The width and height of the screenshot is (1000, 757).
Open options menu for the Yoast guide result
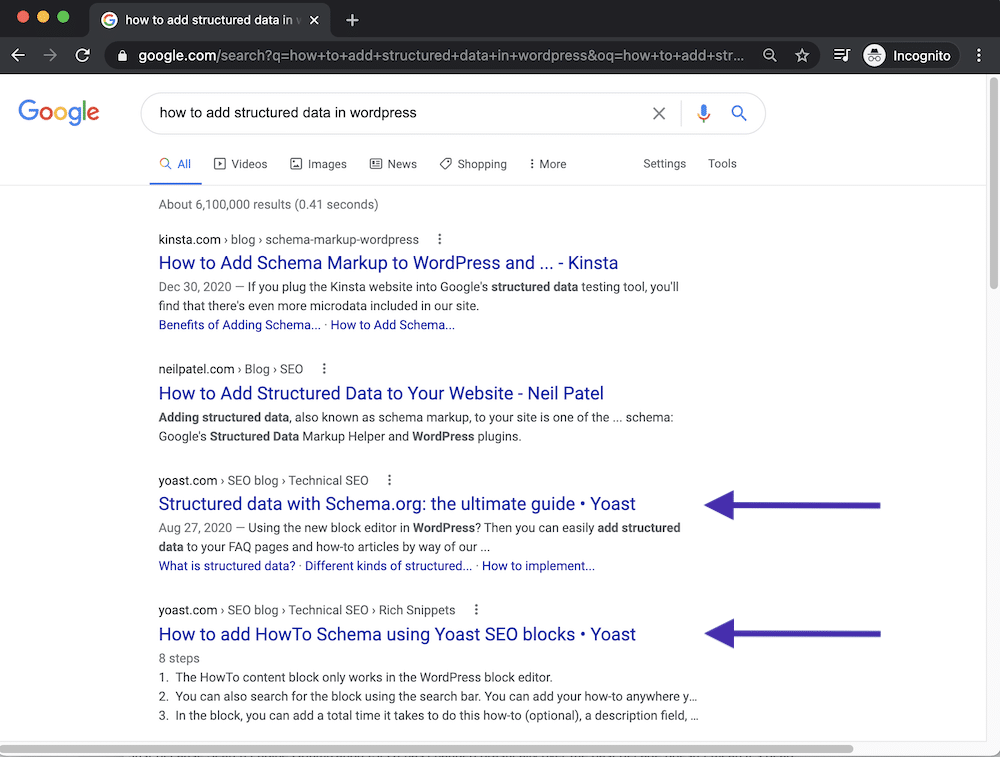pos(389,480)
